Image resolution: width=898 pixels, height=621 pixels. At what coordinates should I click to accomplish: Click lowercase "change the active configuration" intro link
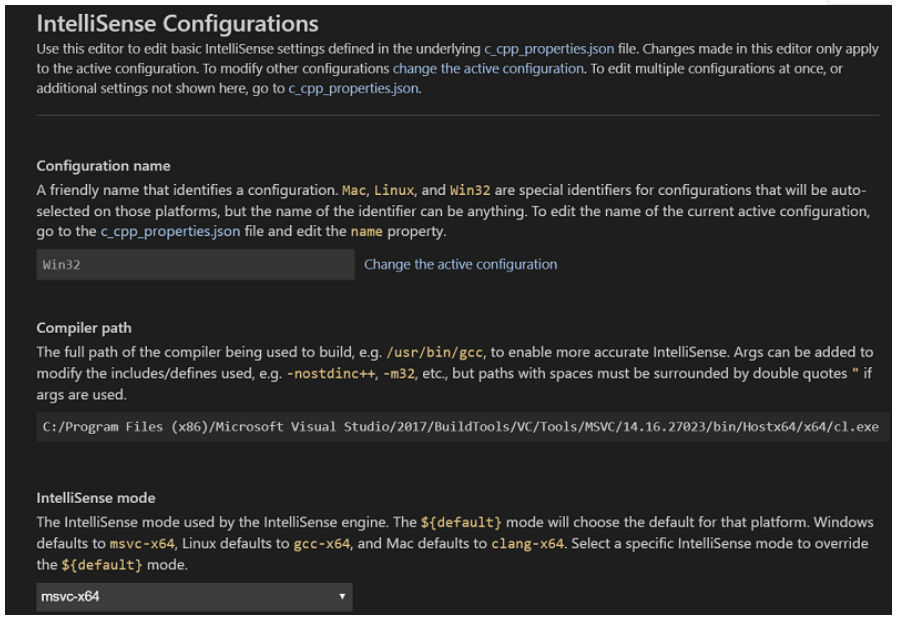(488, 68)
